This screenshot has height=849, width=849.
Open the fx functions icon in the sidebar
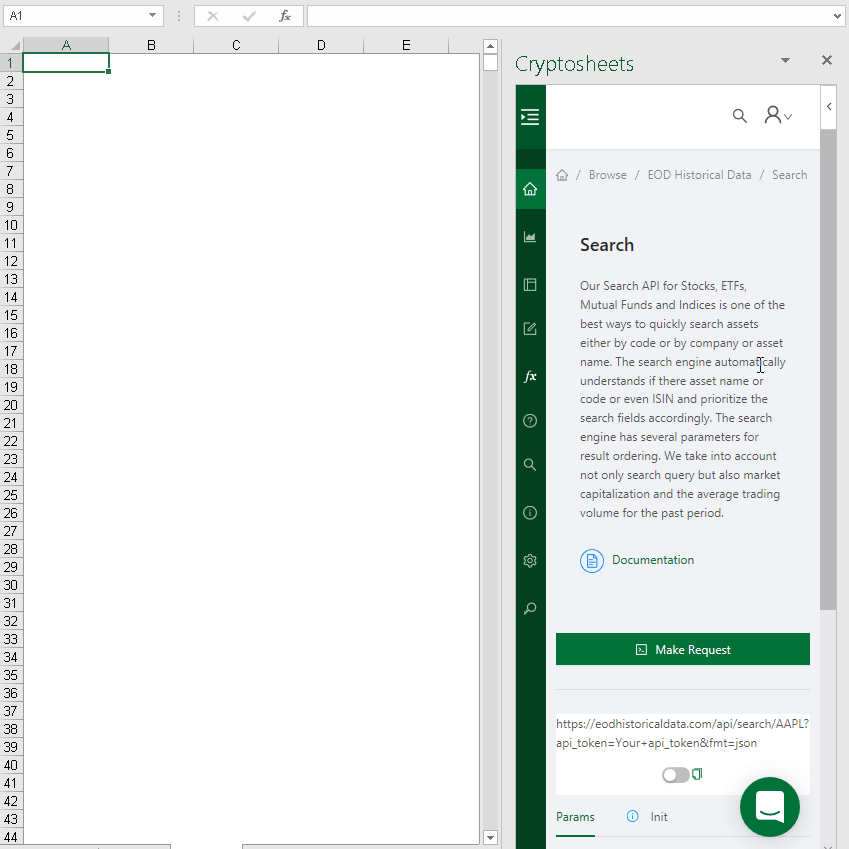[530, 376]
